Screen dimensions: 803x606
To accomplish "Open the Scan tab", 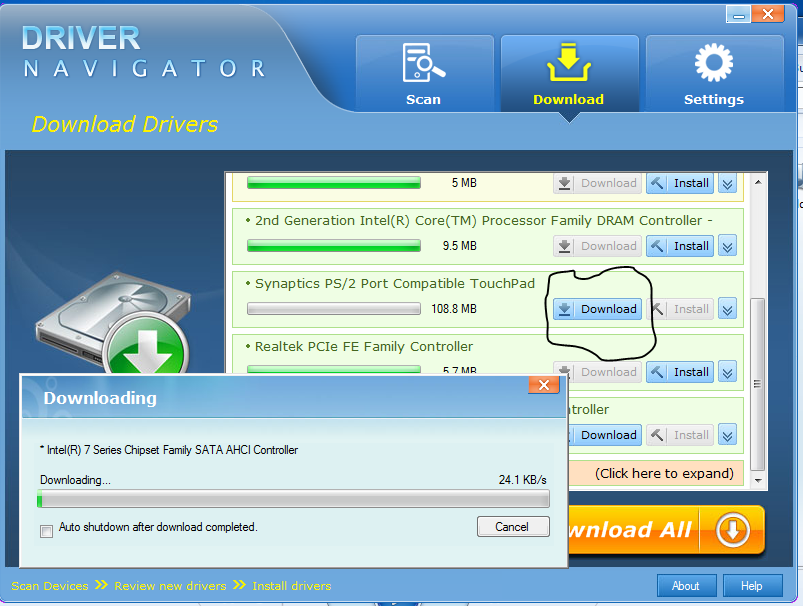I will [424, 73].
